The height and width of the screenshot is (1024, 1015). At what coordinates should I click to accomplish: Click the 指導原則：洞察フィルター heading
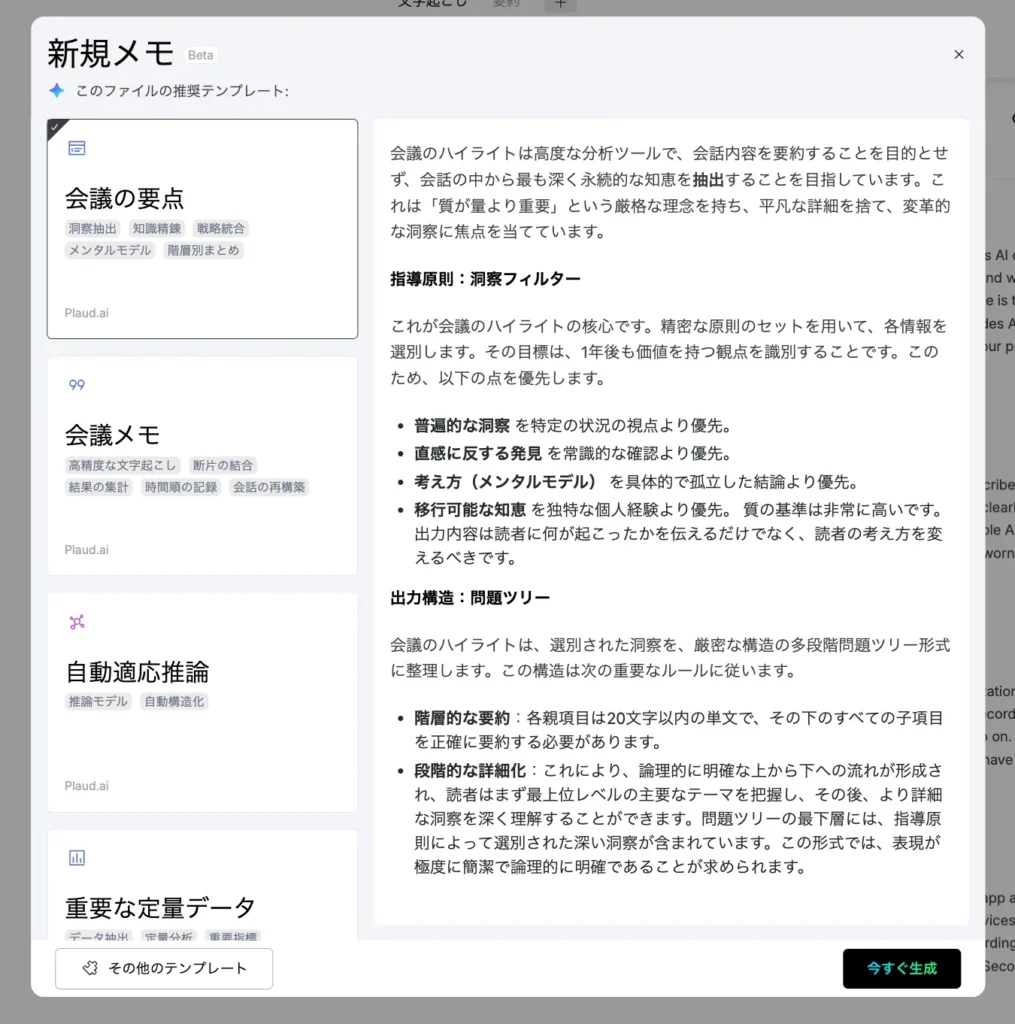coord(485,279)
